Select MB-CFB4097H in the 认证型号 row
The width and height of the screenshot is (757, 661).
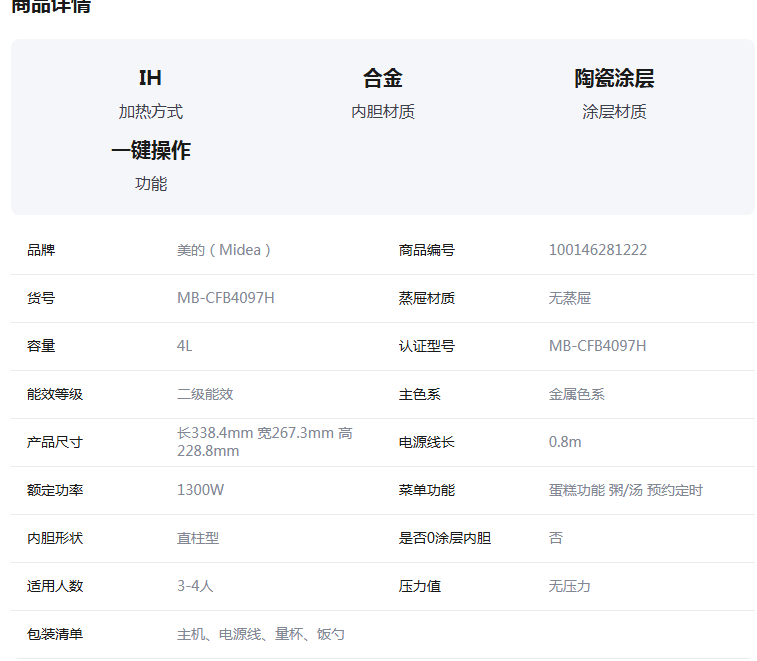[x=597, y=346]
